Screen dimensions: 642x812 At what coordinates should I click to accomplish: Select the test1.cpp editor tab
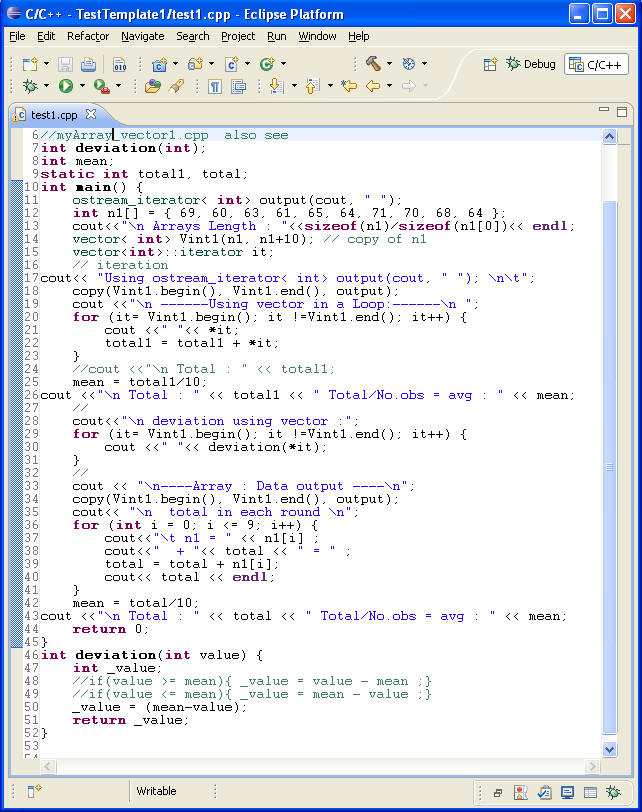pyautogui.click(x=53, y=114)
